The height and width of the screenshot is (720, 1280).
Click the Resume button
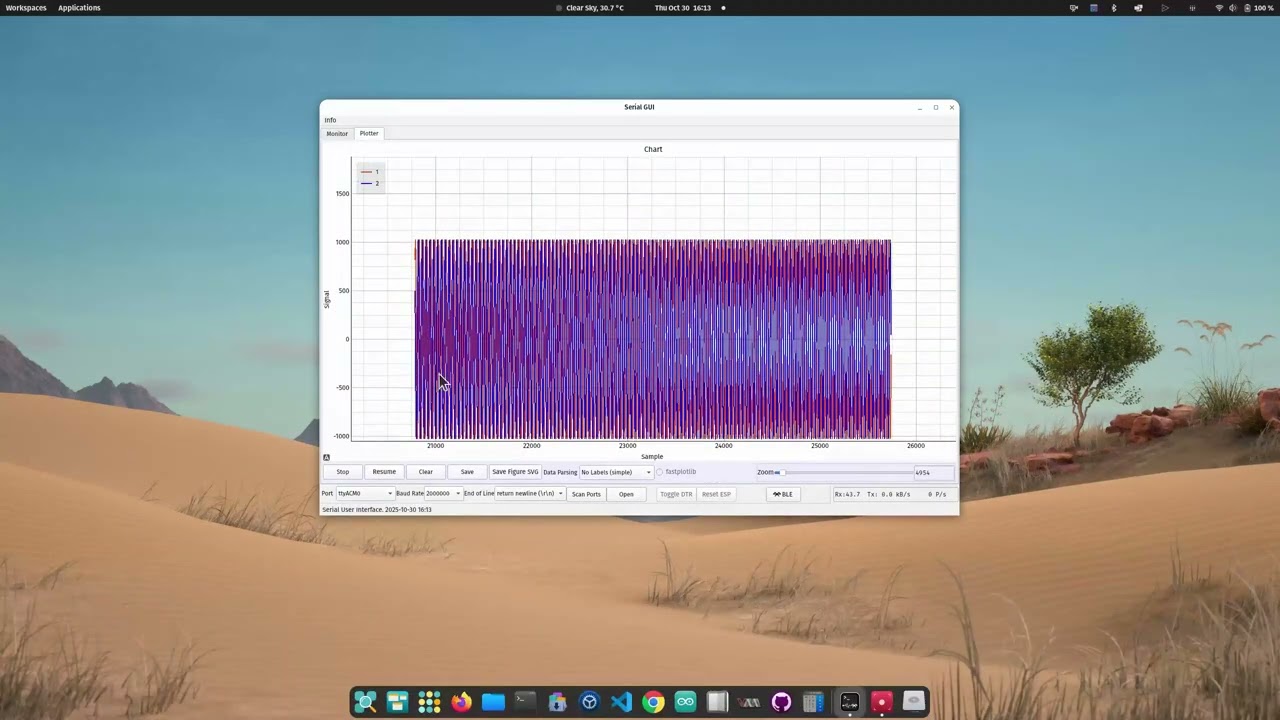tap(384, 472)
